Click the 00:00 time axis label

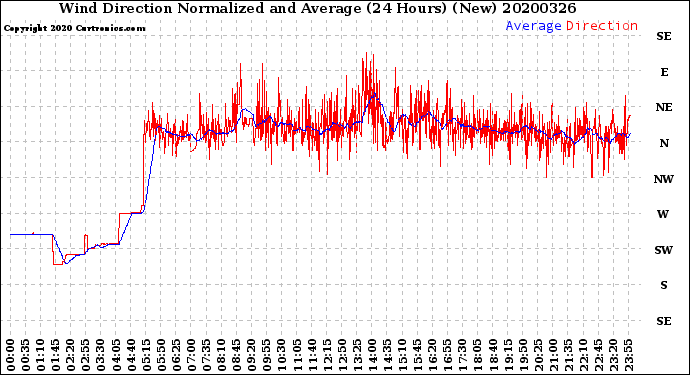(x=10, y=355)
